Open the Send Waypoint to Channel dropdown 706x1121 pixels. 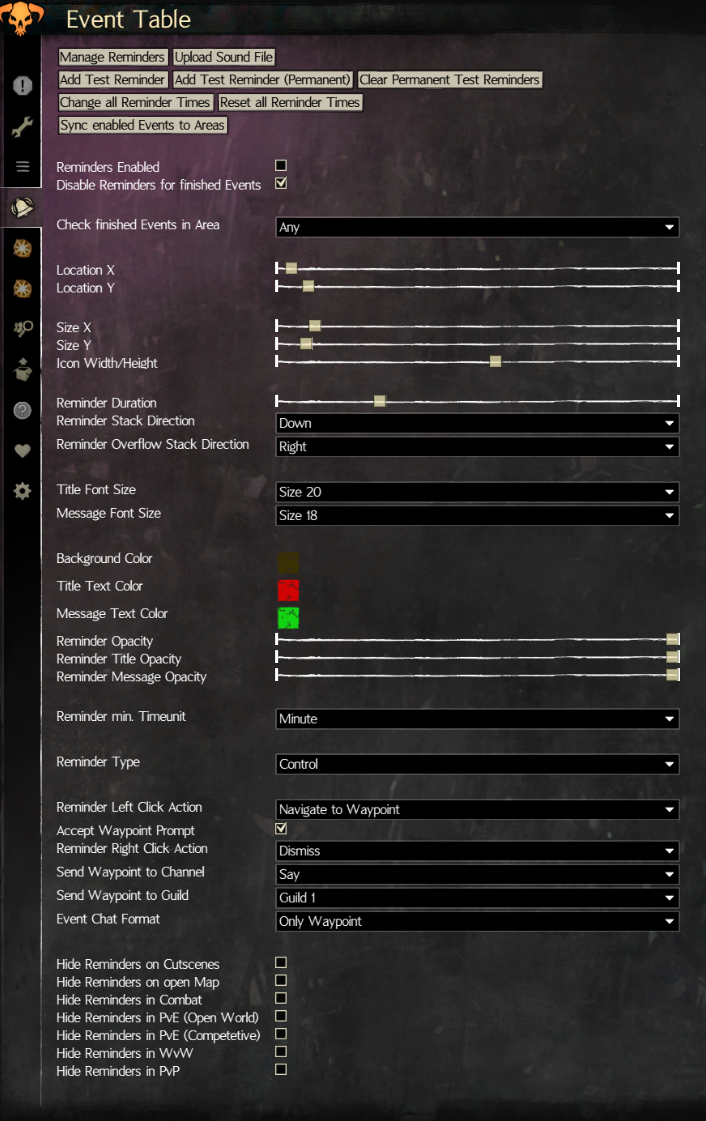coord(477,874)
